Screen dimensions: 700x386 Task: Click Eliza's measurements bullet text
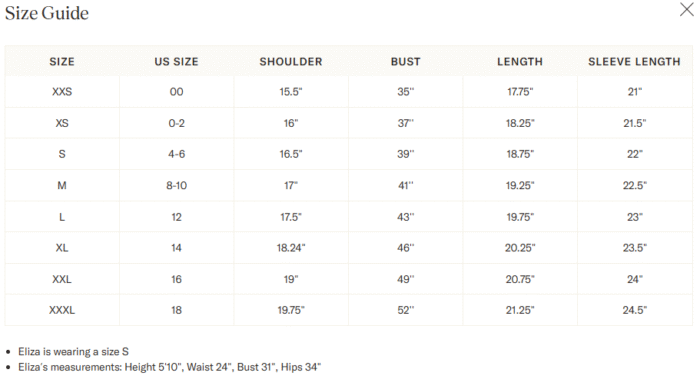pos(170,367)
